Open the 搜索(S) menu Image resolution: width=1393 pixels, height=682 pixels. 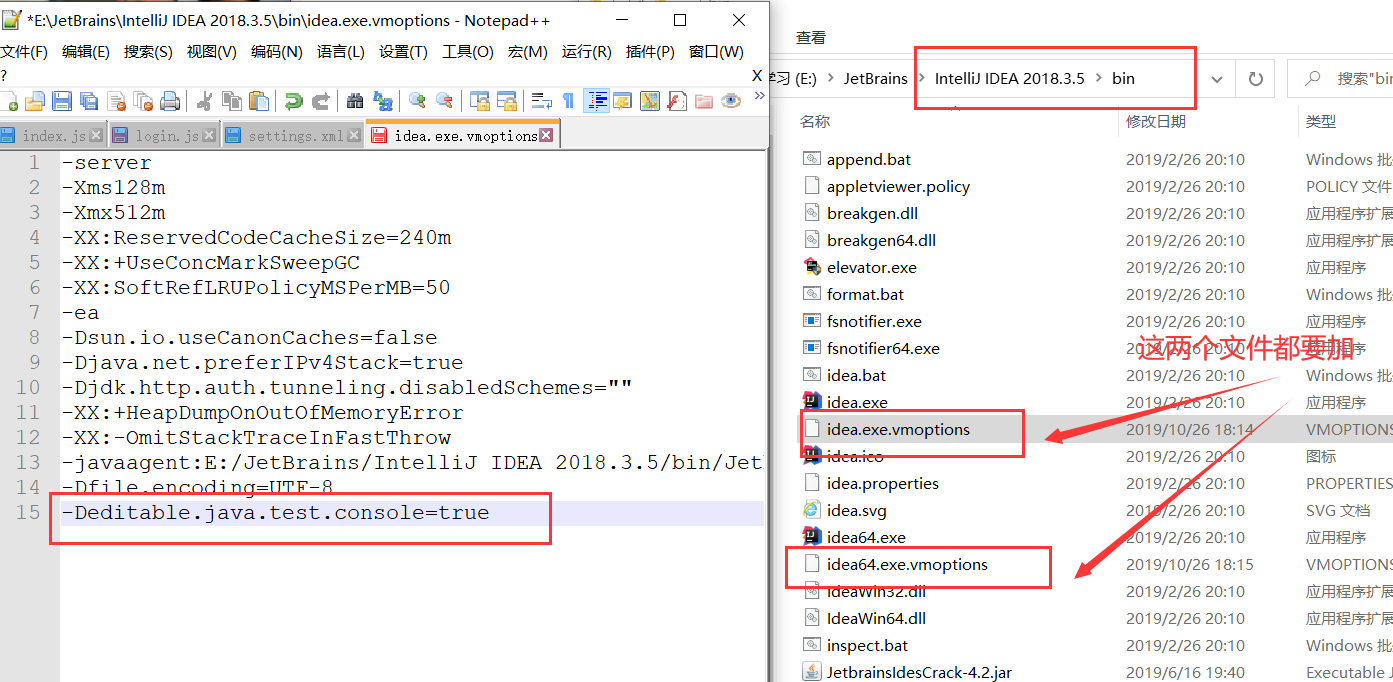[x=148, y=52]
